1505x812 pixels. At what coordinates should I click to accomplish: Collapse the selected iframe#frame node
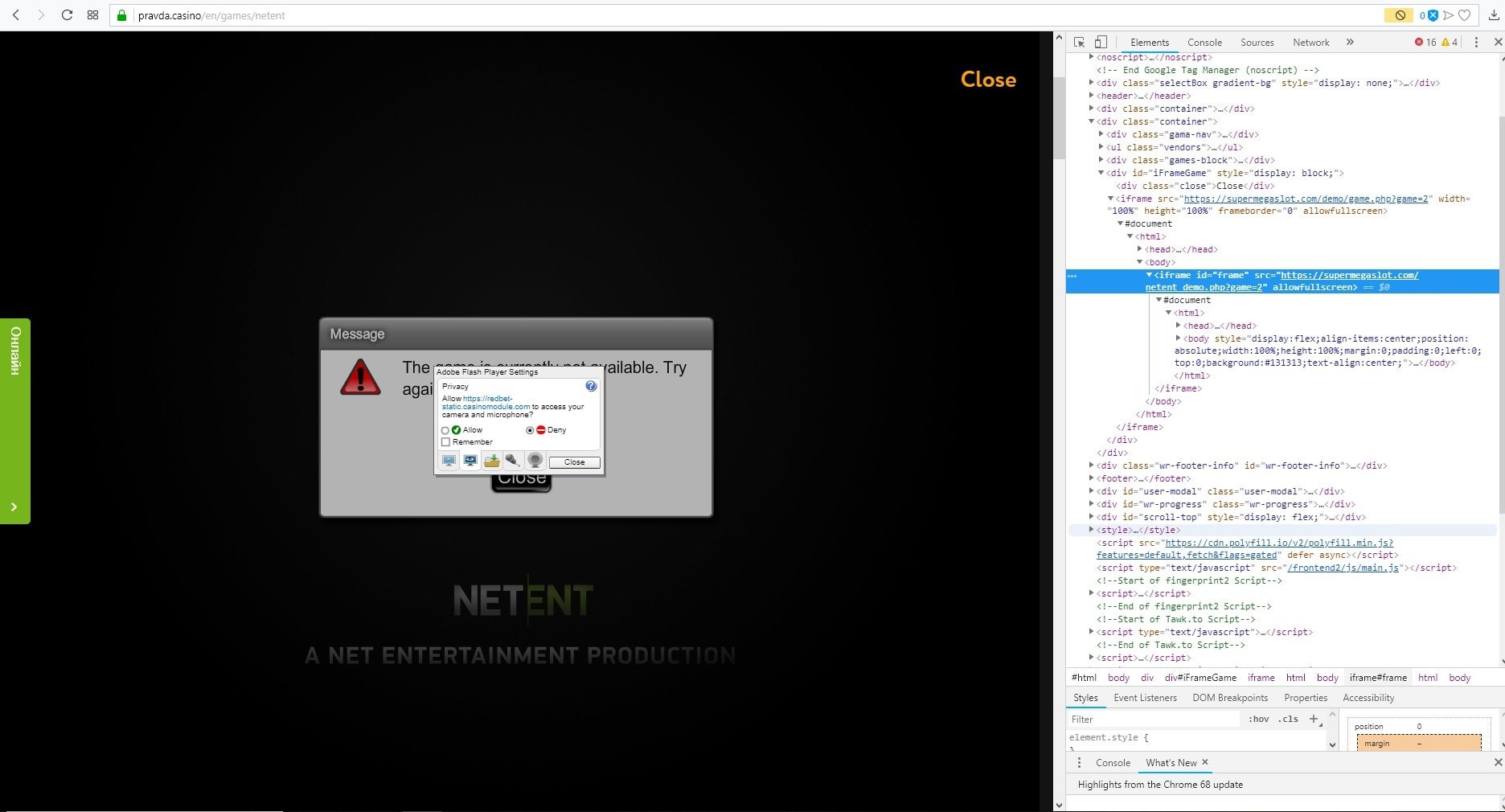(1149, 275)
